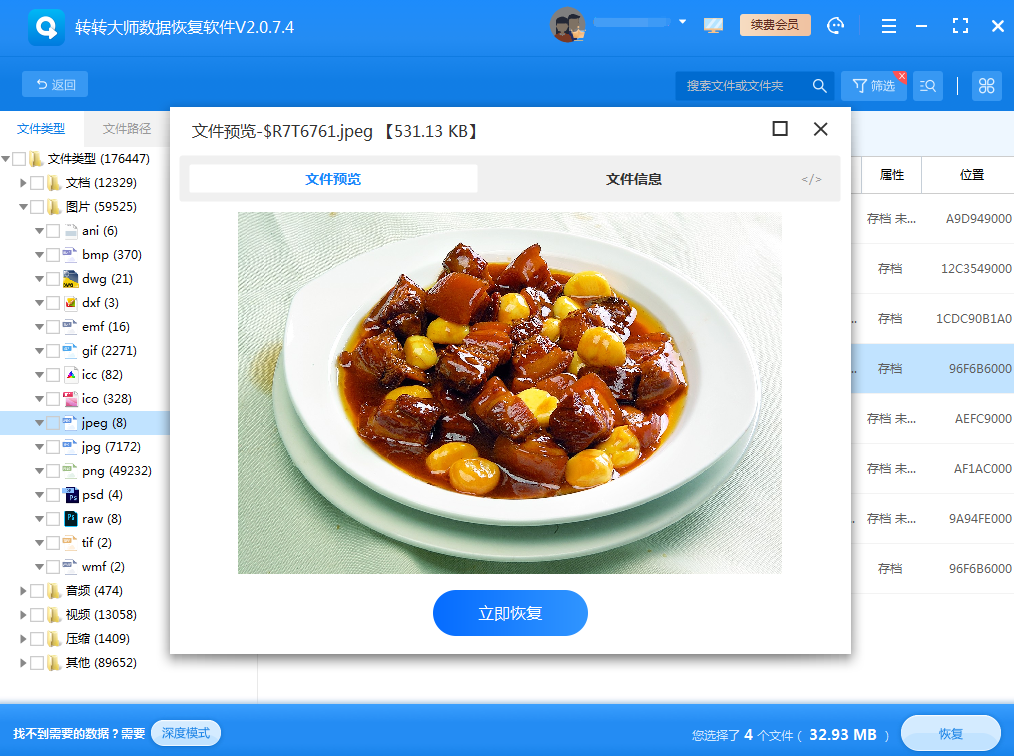
Task: Select the 文件路径 tab in left panel
Action: click(x=127, y=128)
